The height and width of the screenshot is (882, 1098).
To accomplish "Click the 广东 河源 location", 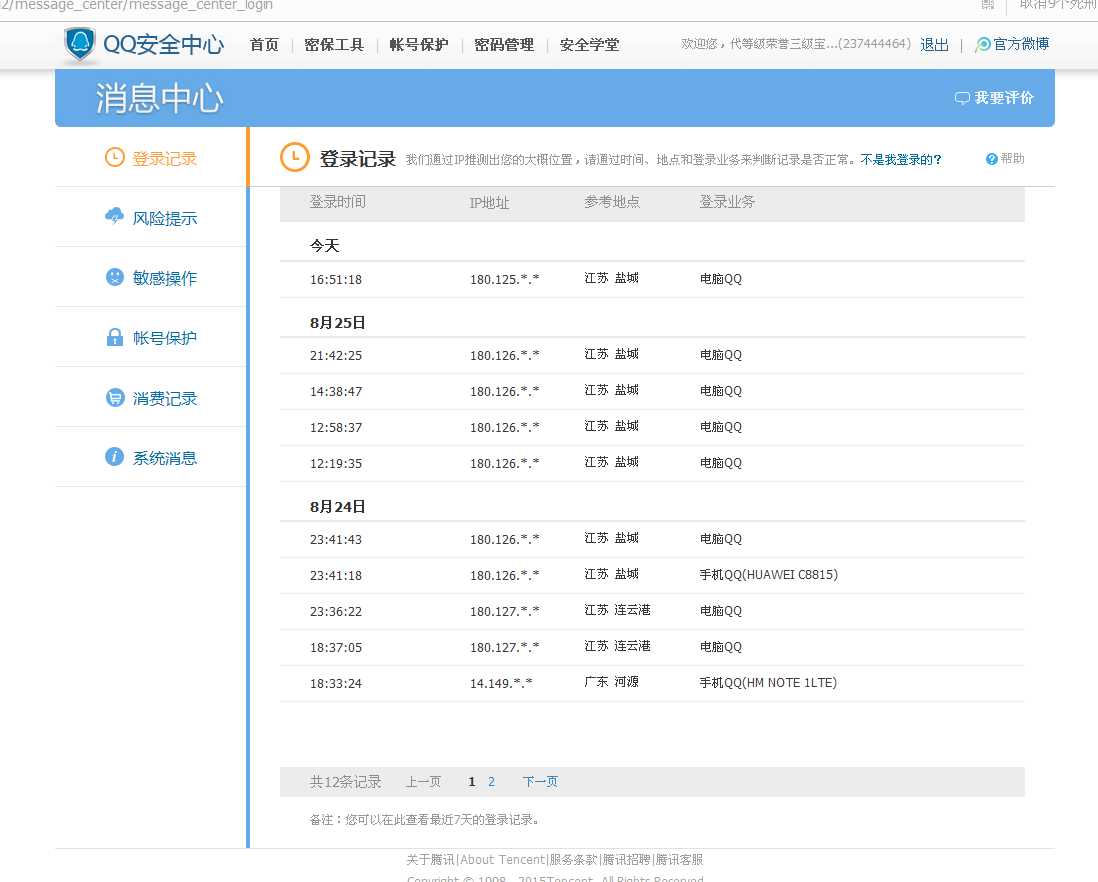I will coord(611,682).
